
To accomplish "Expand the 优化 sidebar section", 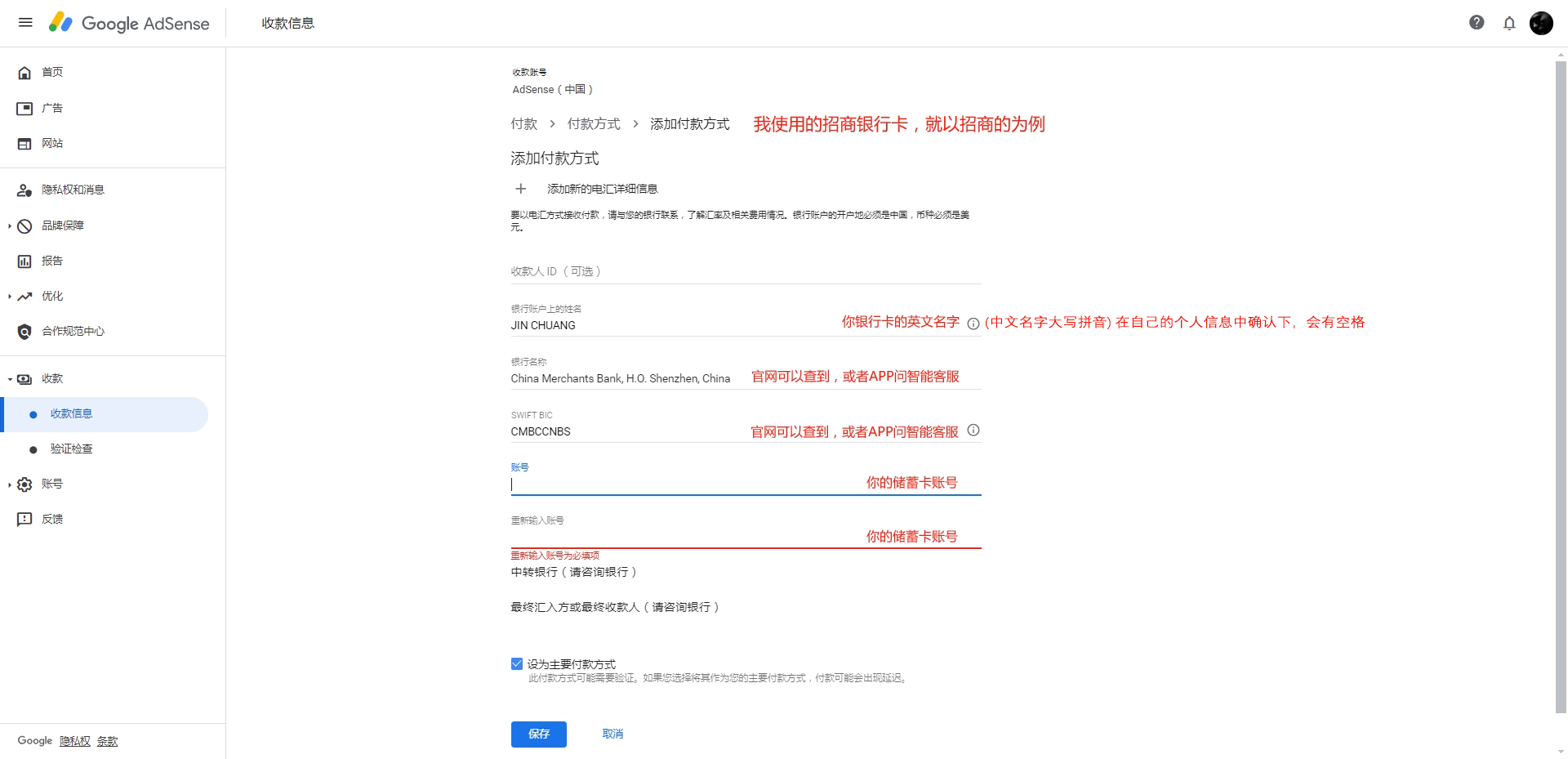I will click(10, 296).
